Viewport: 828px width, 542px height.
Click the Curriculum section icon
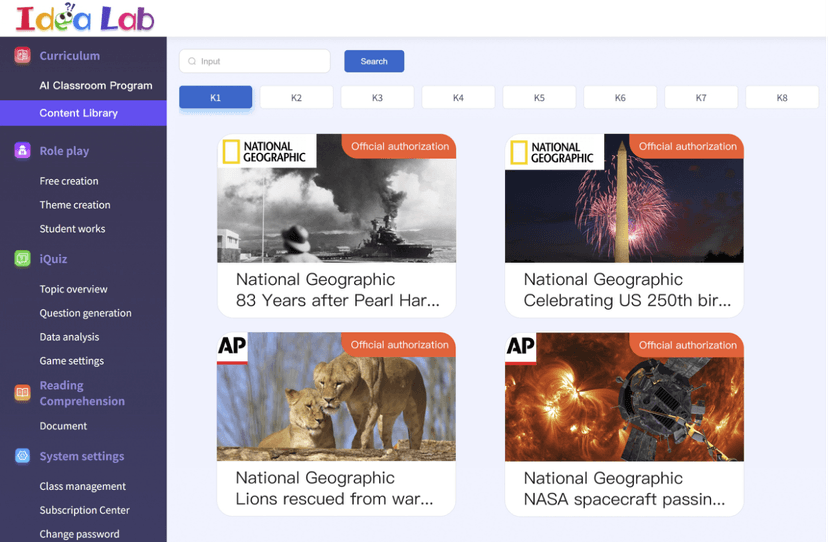(22, 56)
